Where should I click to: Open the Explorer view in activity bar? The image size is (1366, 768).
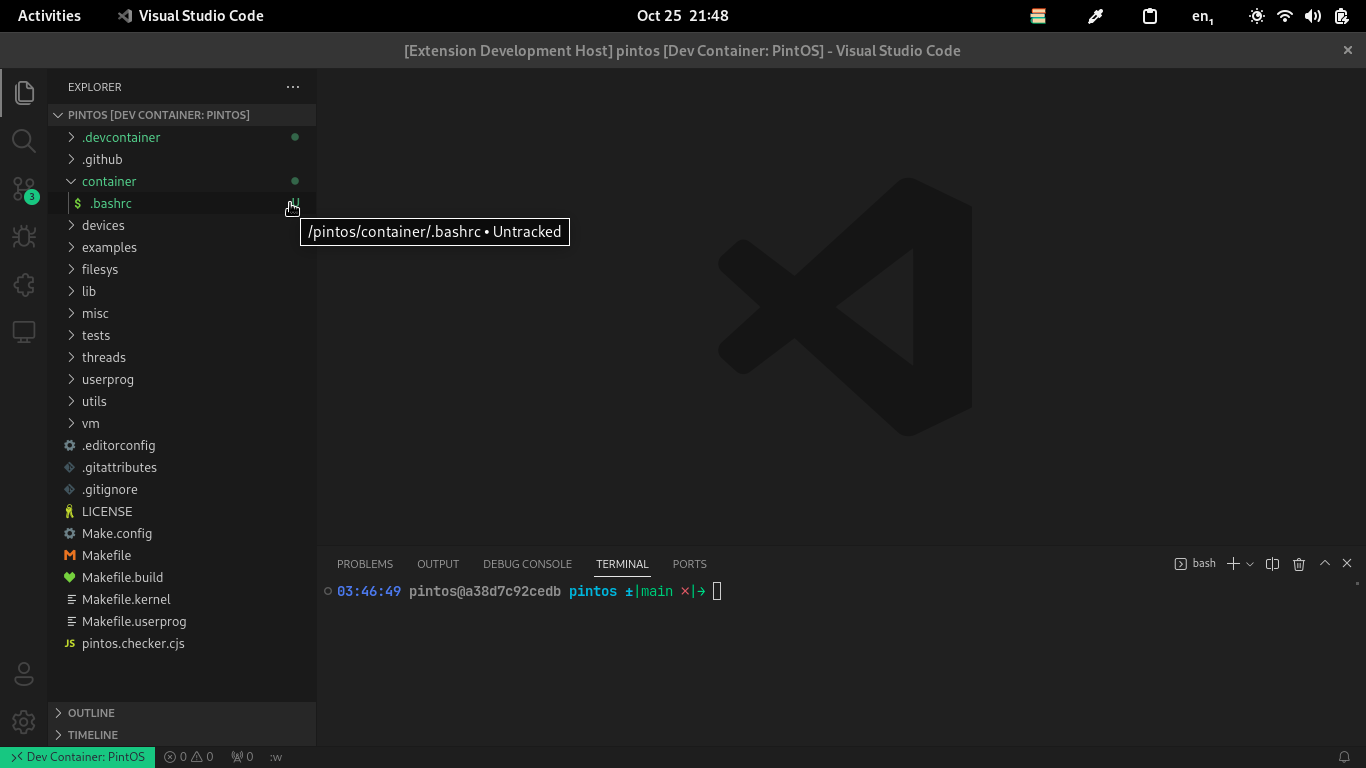pyautogui.click(x=24, y=93)
